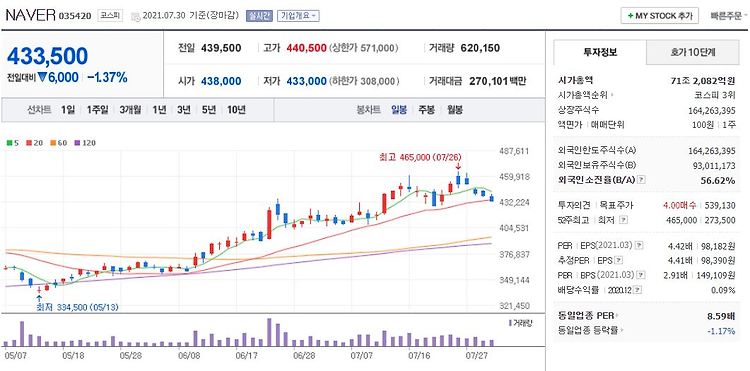The width and height of the screenshot is (750, 371).
Task: Click the 하한가 308,000 label
Action: 364,82
